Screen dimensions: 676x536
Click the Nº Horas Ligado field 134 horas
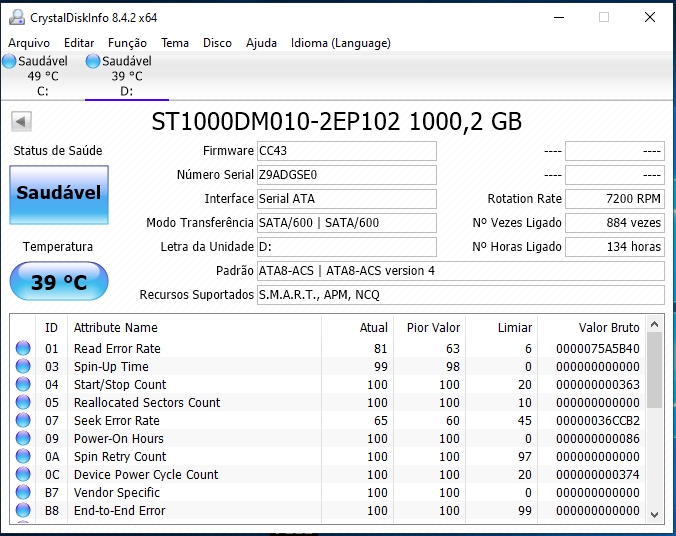(x=615, y=247)
